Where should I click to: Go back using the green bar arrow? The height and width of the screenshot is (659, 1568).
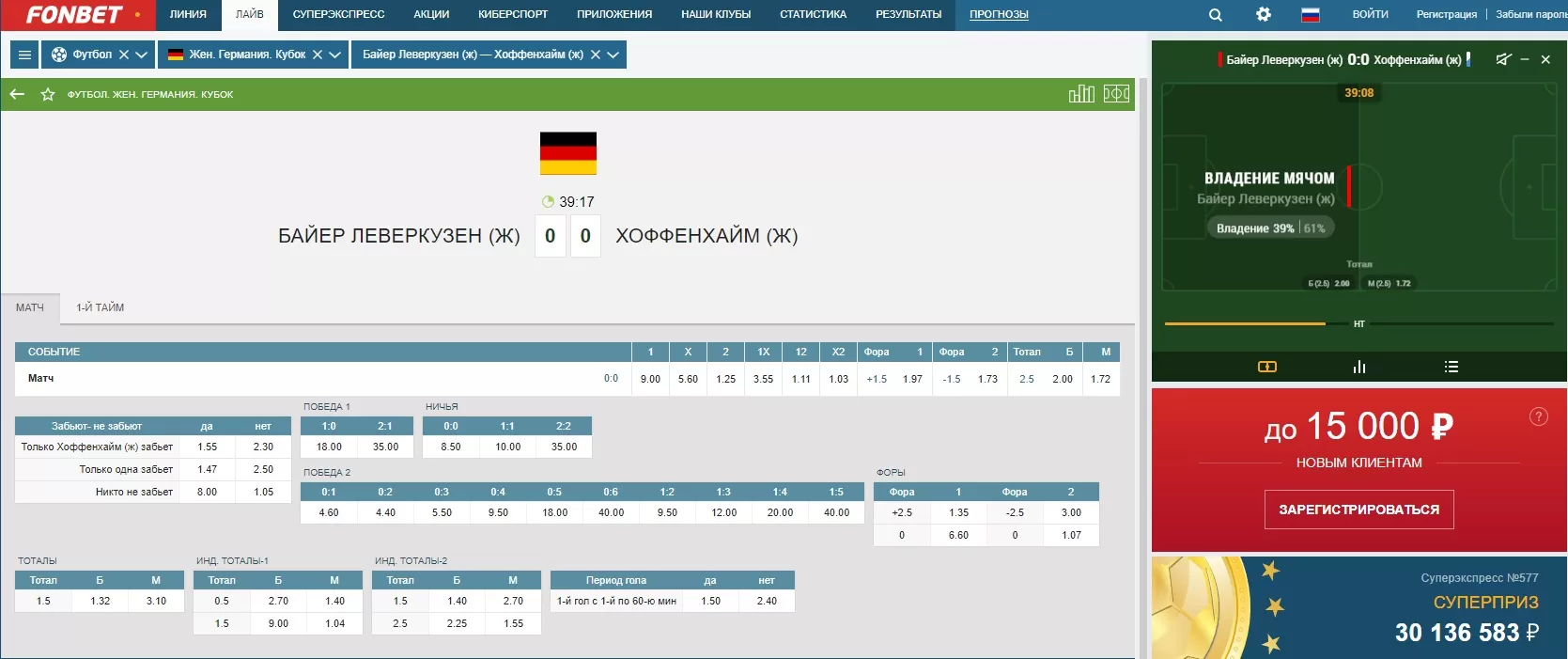[x=17, y=94]
